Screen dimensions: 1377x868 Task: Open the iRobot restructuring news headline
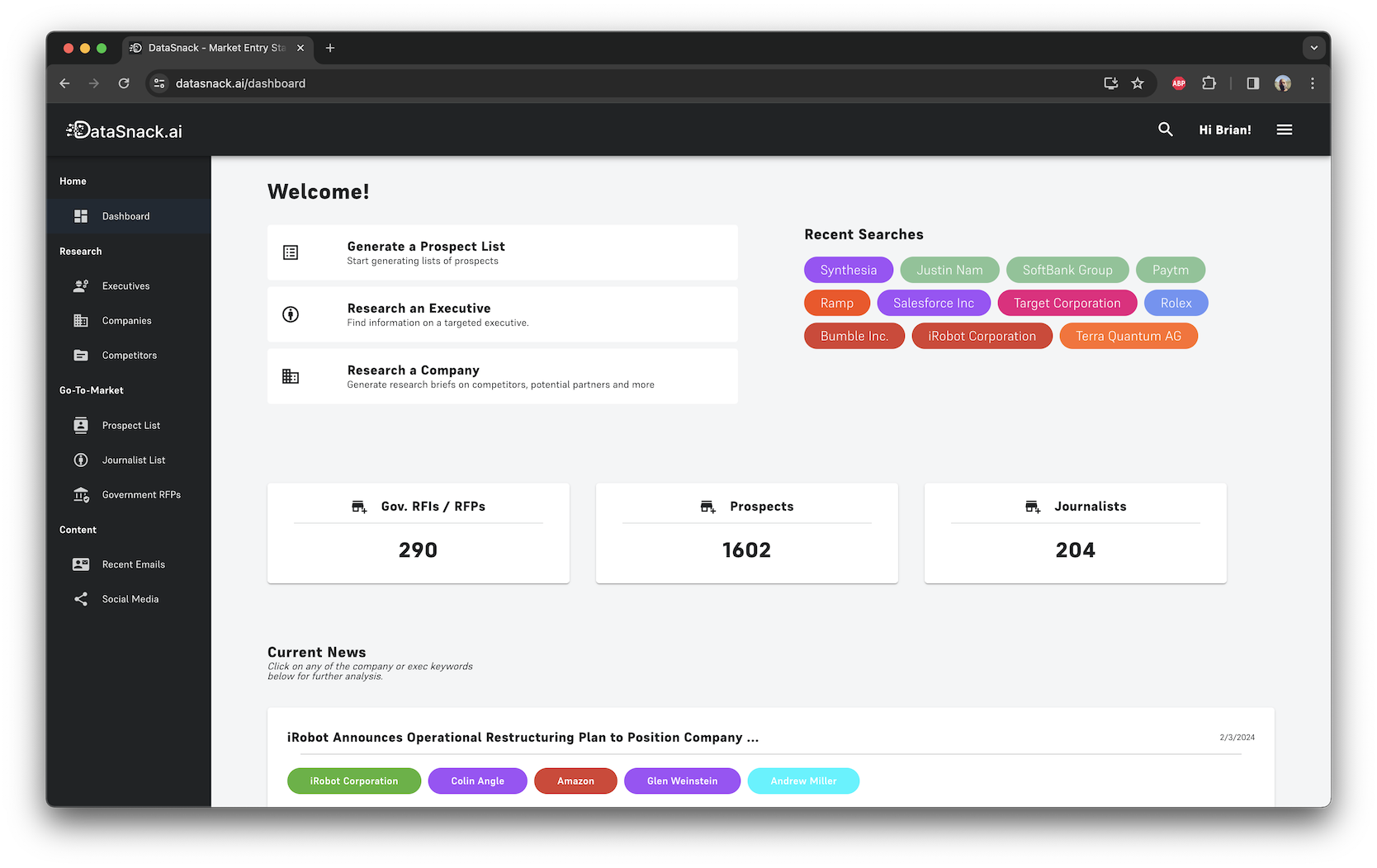pos(523,738)
